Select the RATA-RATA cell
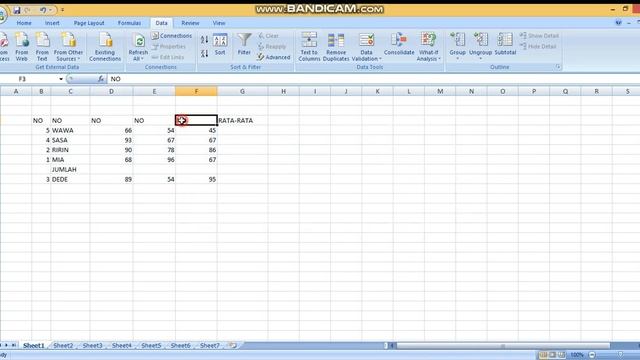640x360 pixels. pos(242,120)
